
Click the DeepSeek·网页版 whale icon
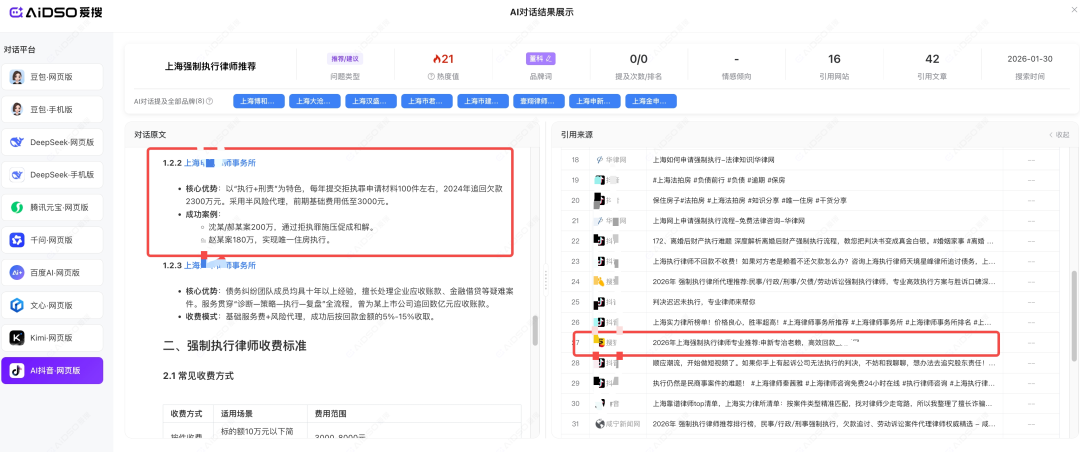(x=17, y=142)
